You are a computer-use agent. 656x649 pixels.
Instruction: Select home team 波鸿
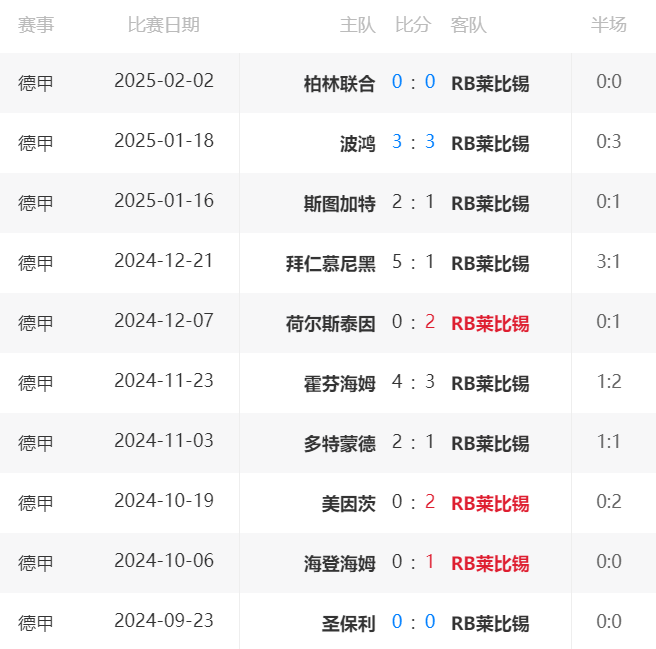pyautogui.click(x=358, y=144)
